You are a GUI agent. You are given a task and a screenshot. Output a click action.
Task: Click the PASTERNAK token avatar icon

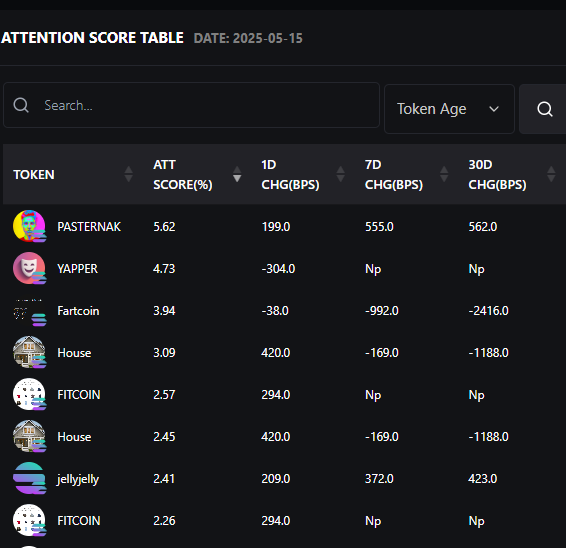29,226
